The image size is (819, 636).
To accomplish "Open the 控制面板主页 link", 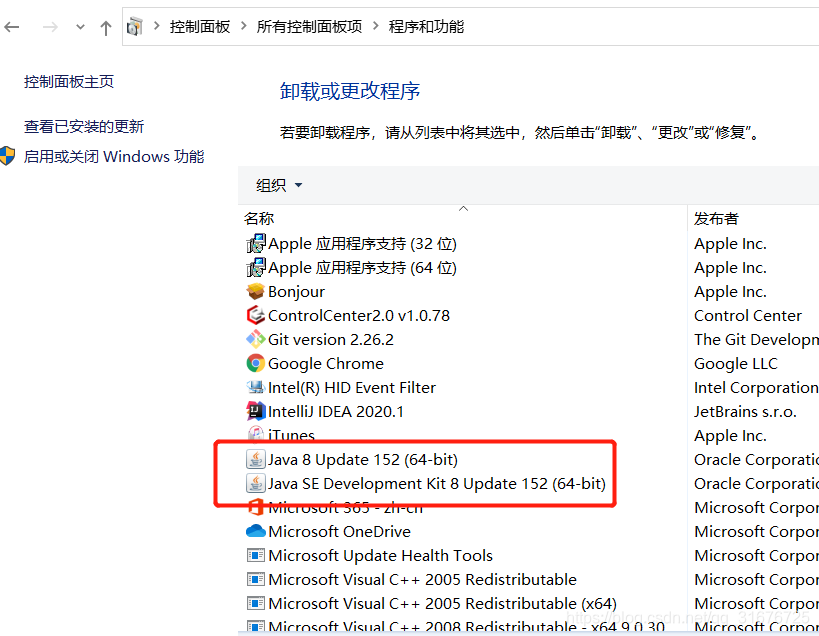I will tap(69, 81).
